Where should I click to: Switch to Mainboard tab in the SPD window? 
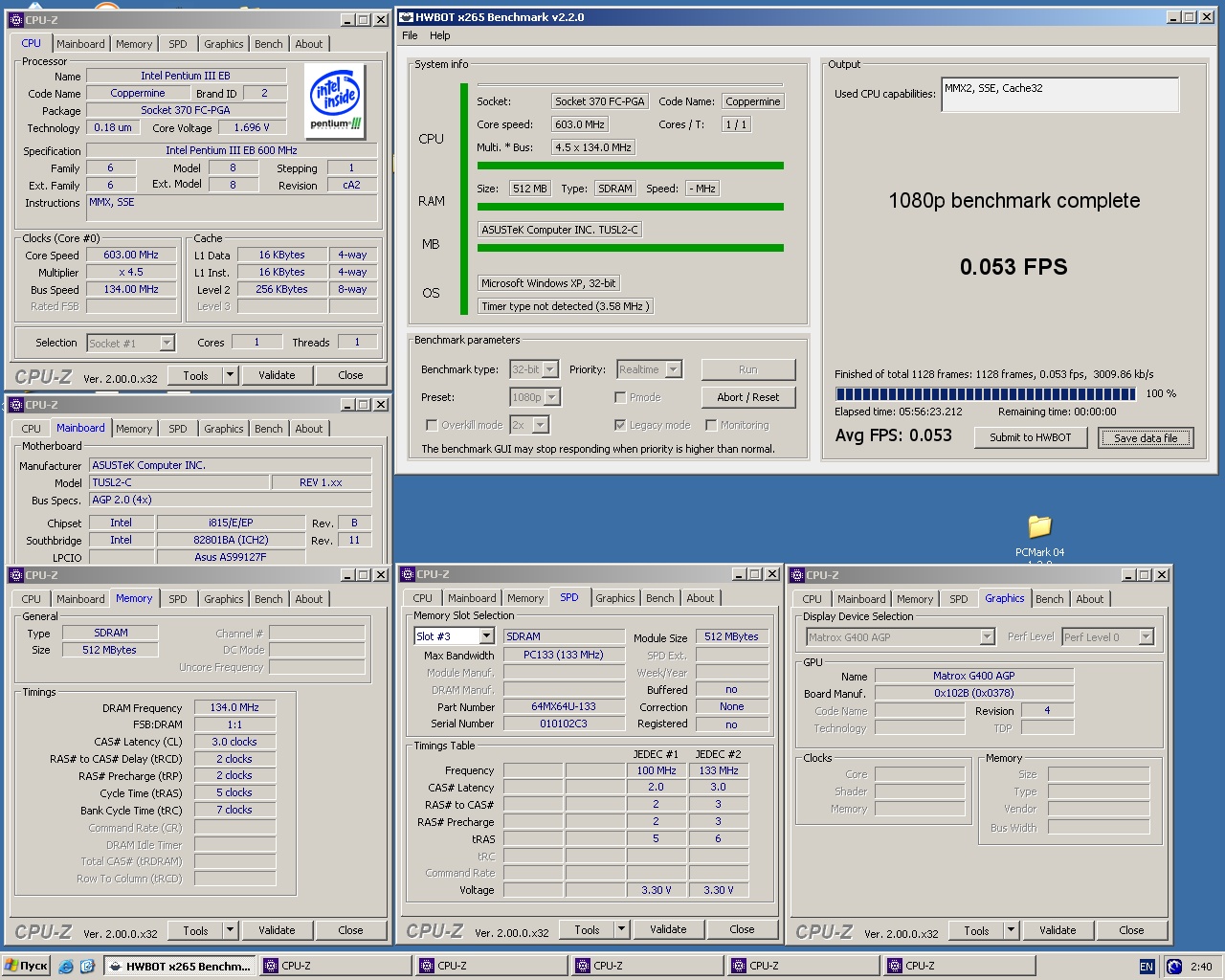[472, 598]
